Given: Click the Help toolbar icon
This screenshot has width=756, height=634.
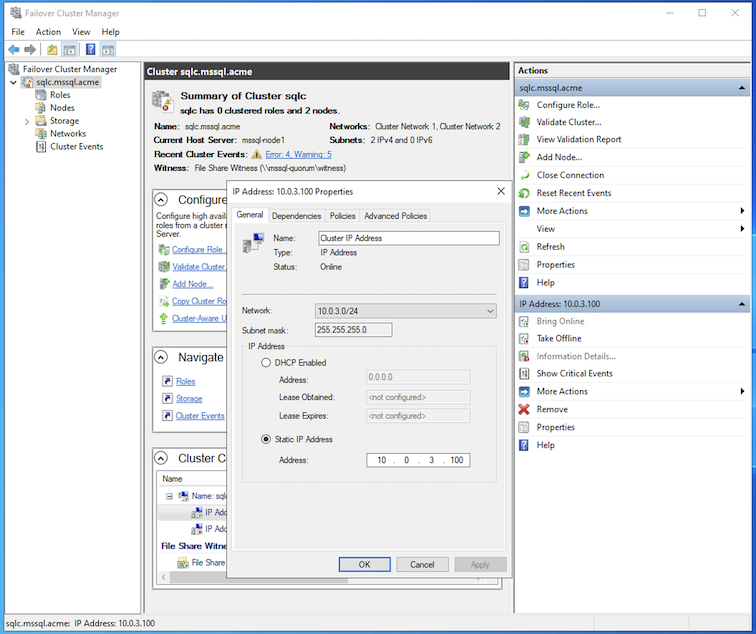Looking at the screenshot, I should [x=91, y=49].
